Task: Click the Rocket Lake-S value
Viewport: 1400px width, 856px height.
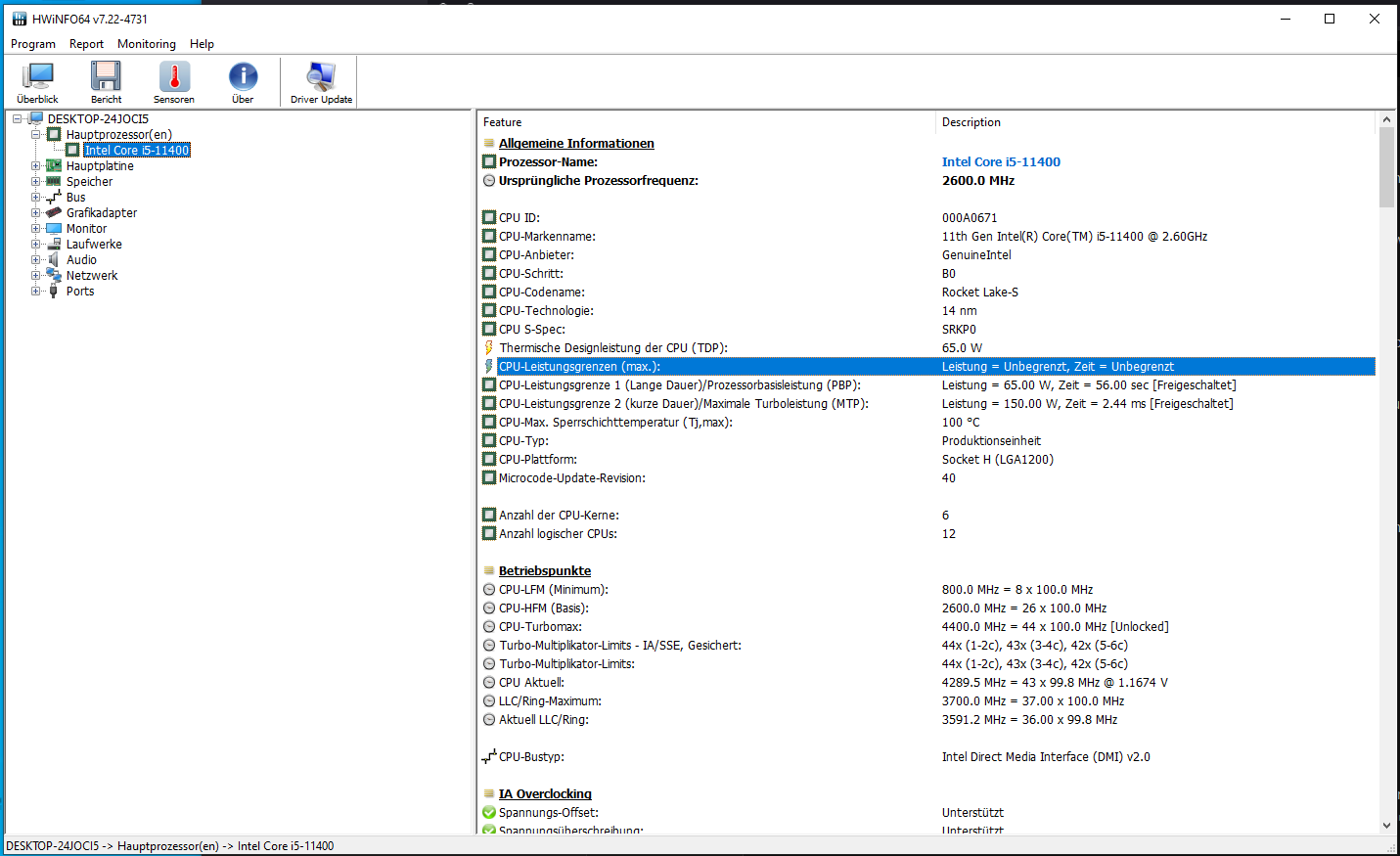Action: coord(980,292)
